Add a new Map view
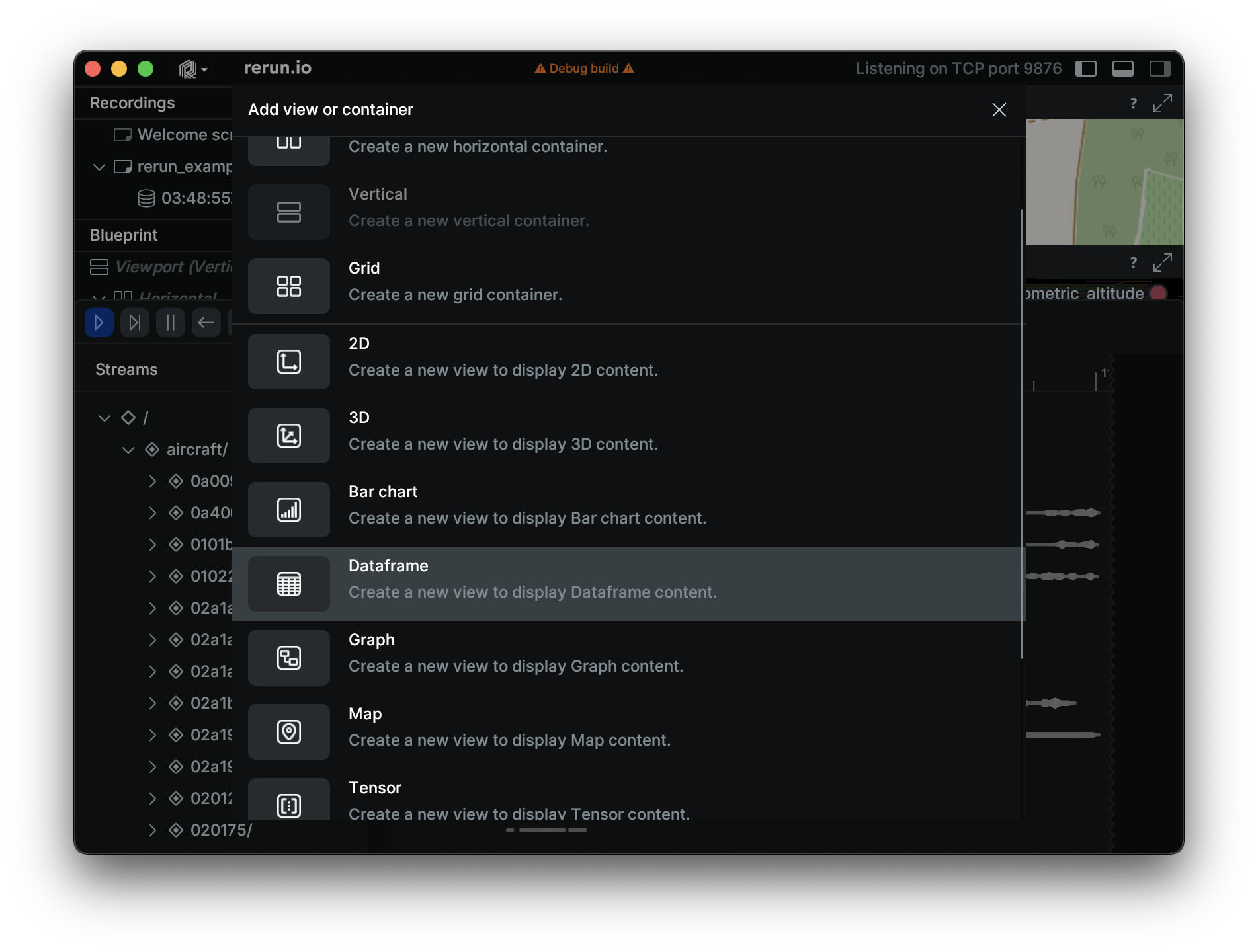 point(628,732)
